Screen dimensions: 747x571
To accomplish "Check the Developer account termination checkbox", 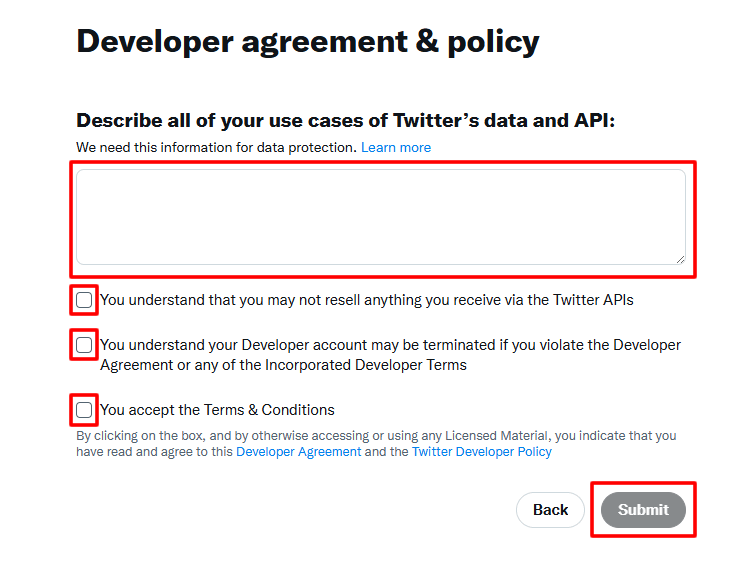I will (x=84, y=344).
